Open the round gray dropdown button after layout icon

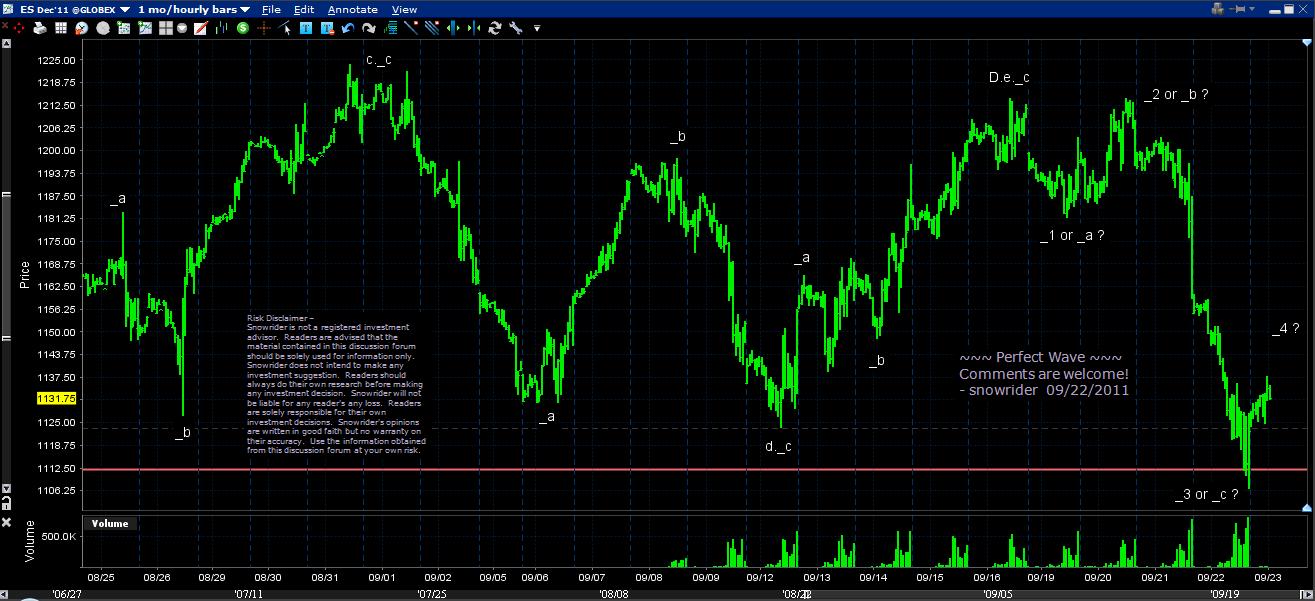[181, 28]
